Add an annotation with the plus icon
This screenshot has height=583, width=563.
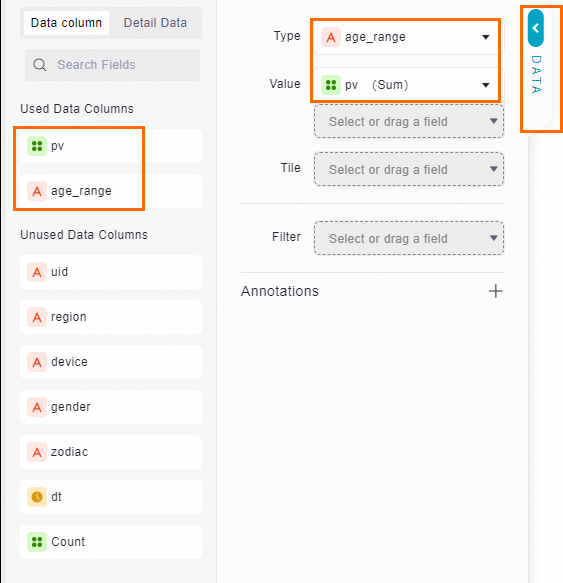(x=495, y=291)
